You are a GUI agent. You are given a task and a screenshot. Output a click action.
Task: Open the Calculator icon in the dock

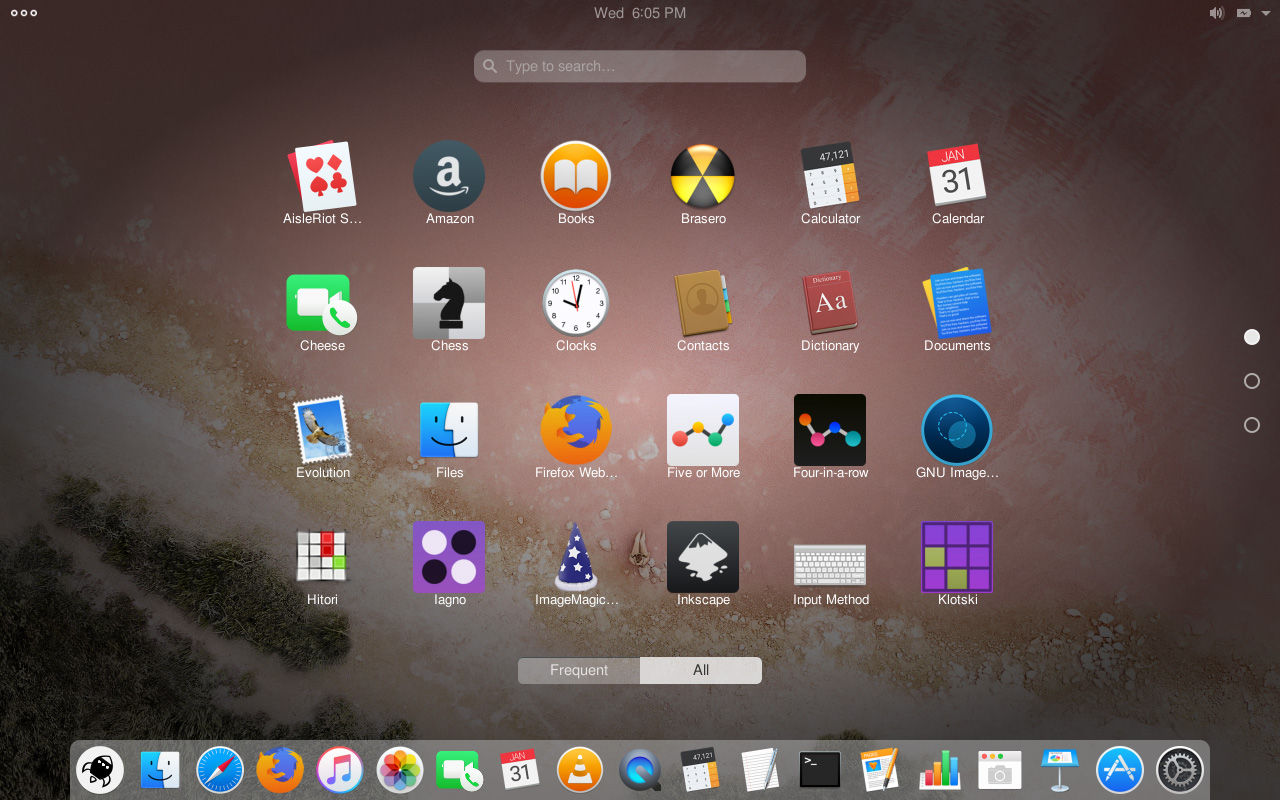[x=700, y=770]
